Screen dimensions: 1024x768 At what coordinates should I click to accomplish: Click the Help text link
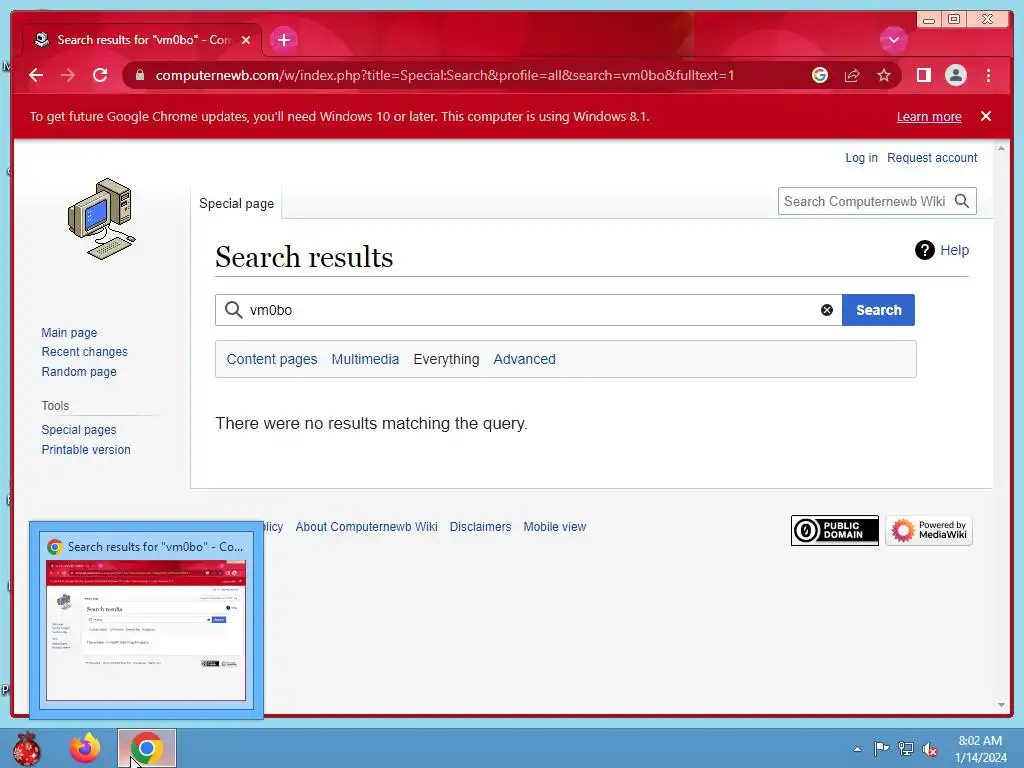point(954,250)
